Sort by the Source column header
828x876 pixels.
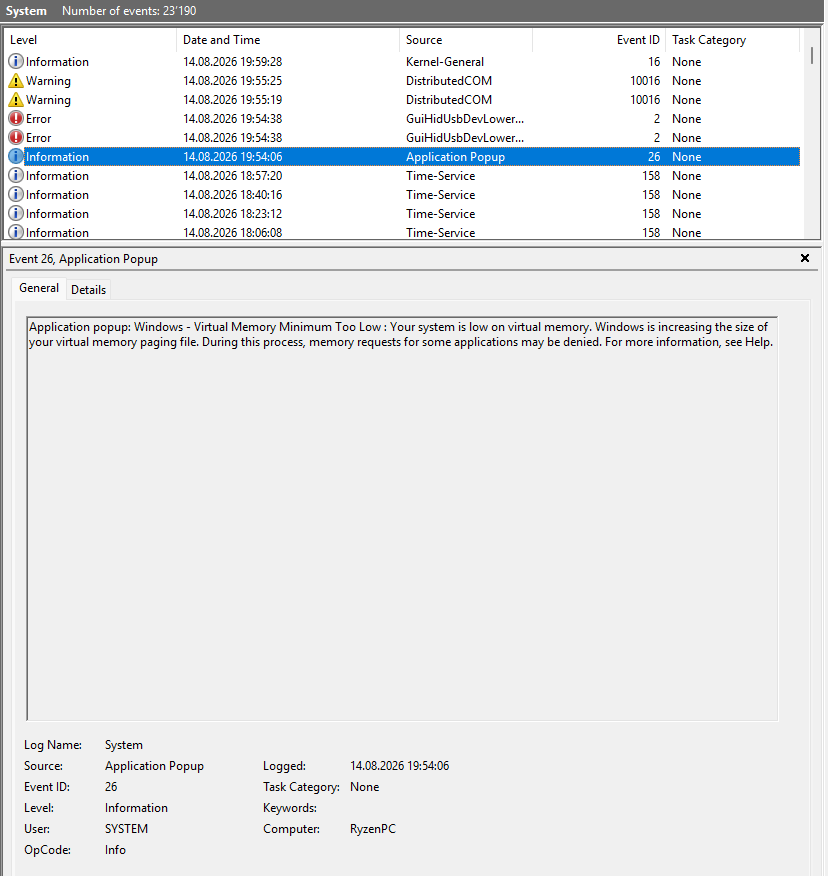coord(465,40)
